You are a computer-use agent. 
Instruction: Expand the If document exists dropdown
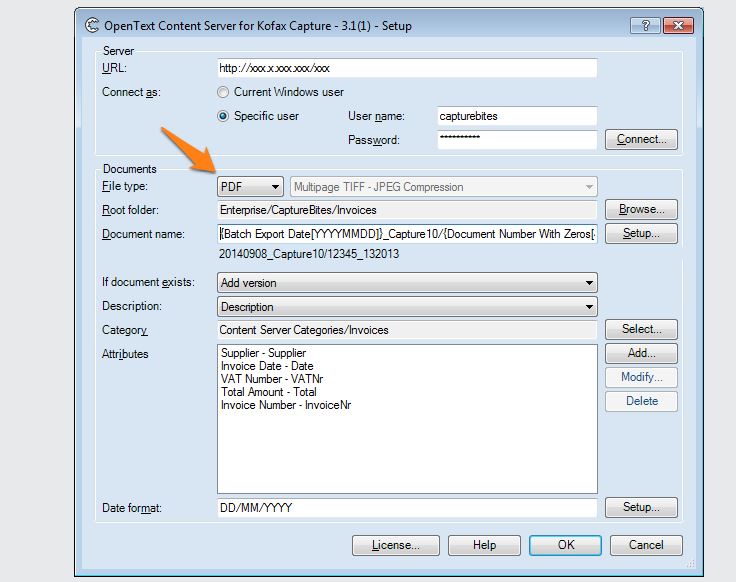click(x=407, y=283)
